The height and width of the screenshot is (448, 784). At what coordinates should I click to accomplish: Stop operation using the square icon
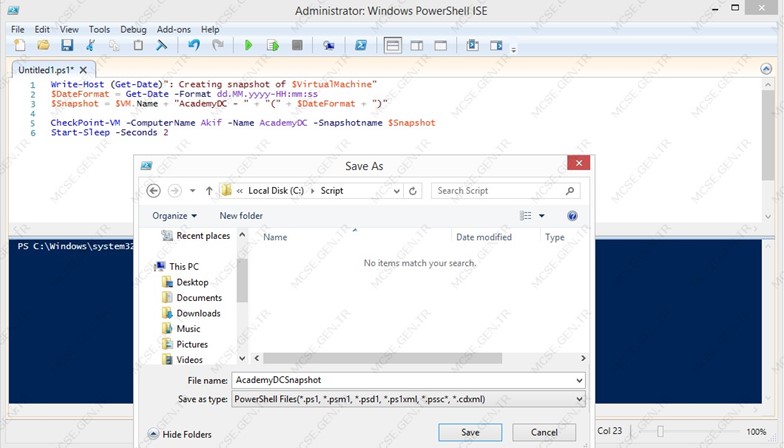click(297, 46)
